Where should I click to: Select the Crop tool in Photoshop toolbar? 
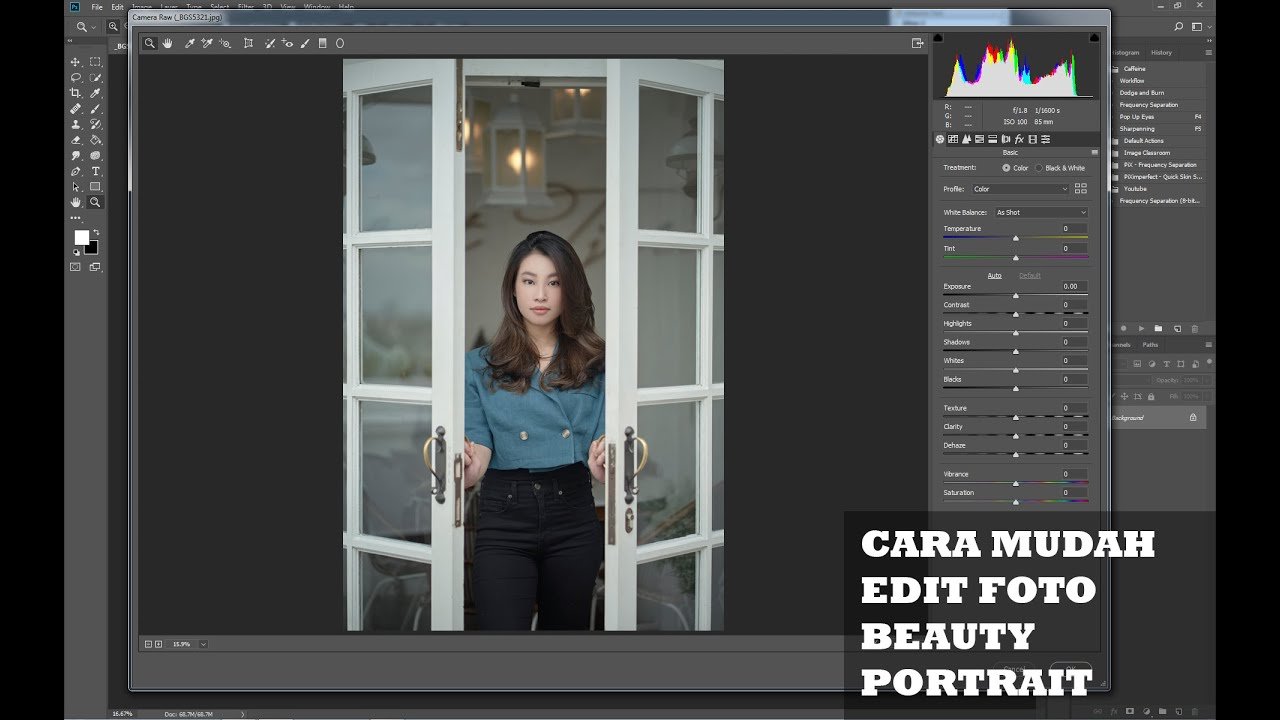(x=76, y=93)
